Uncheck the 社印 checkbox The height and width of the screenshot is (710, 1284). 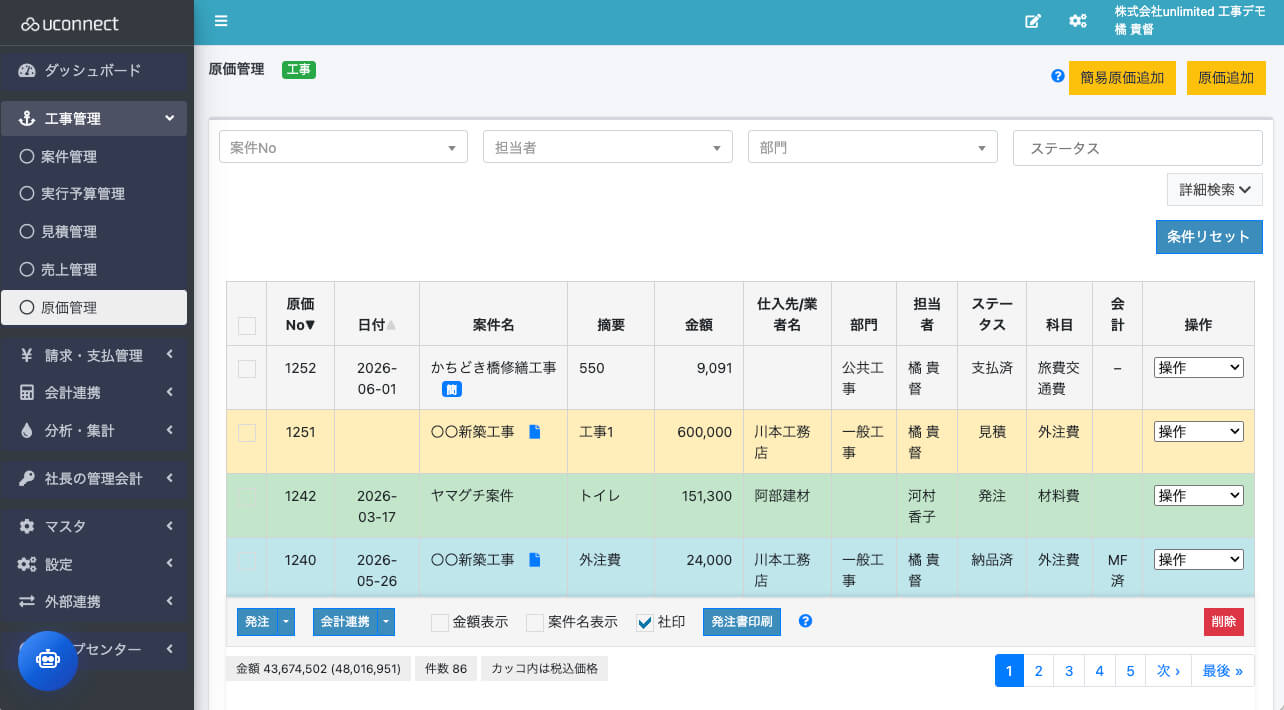tap(645, 623)
